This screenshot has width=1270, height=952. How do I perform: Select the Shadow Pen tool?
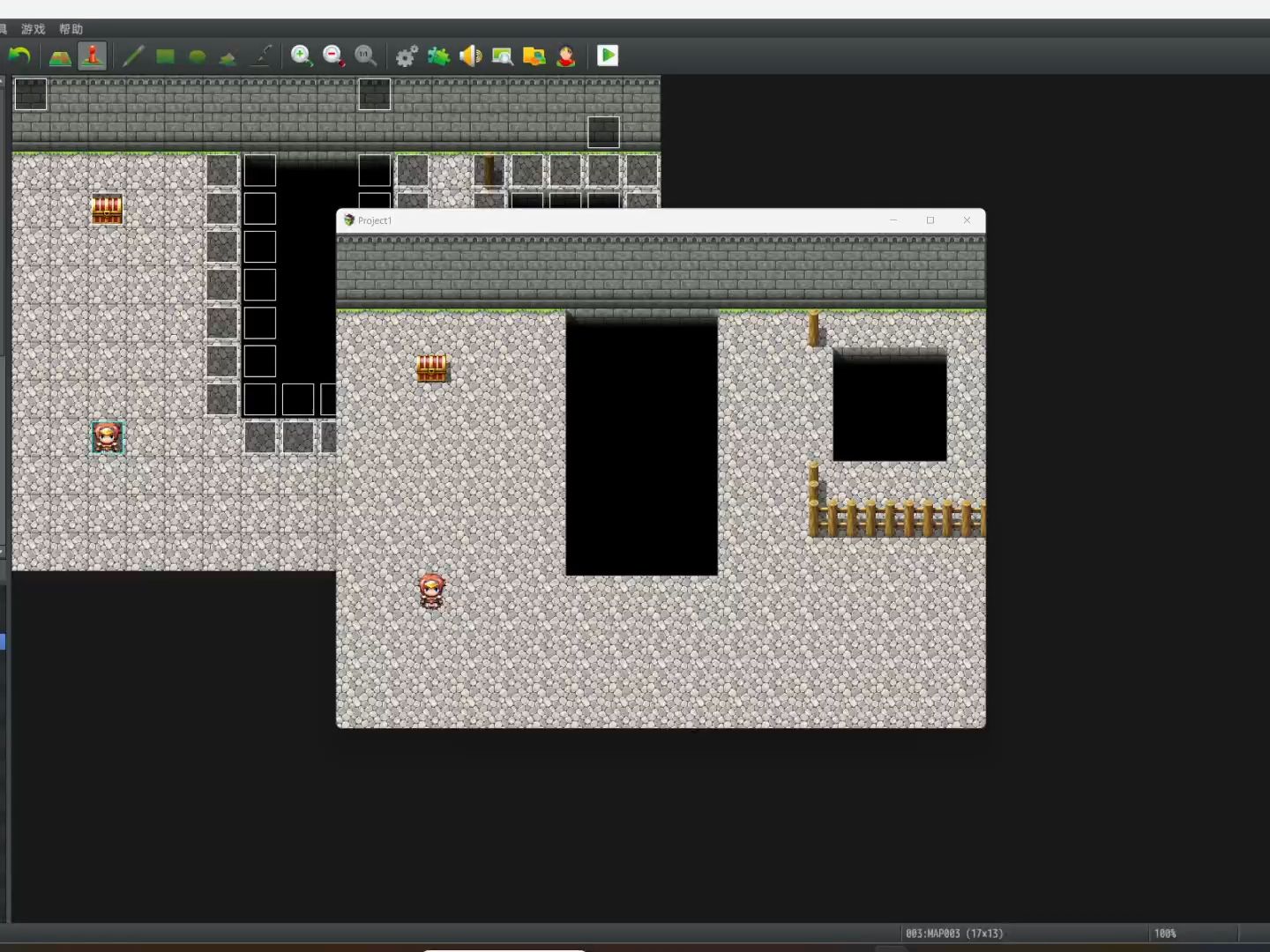(x=261, y=56)
